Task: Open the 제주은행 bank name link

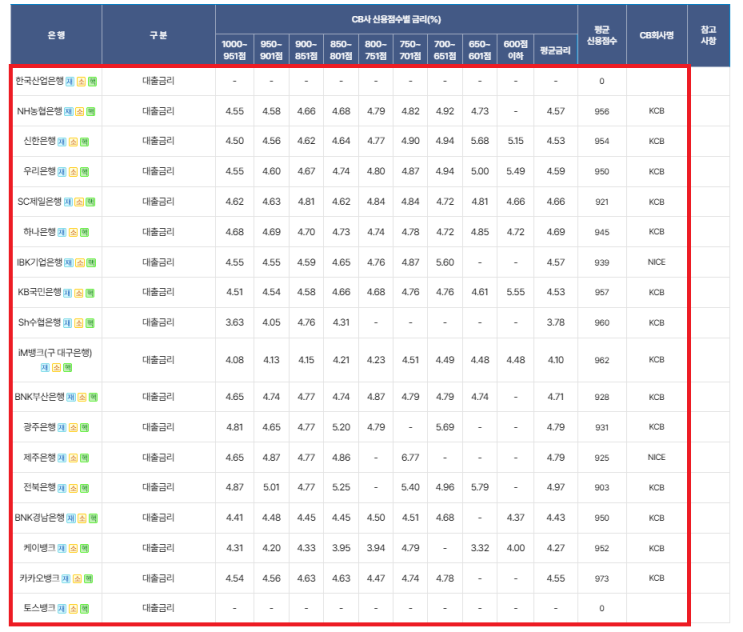Action: (x=39, y=458)
